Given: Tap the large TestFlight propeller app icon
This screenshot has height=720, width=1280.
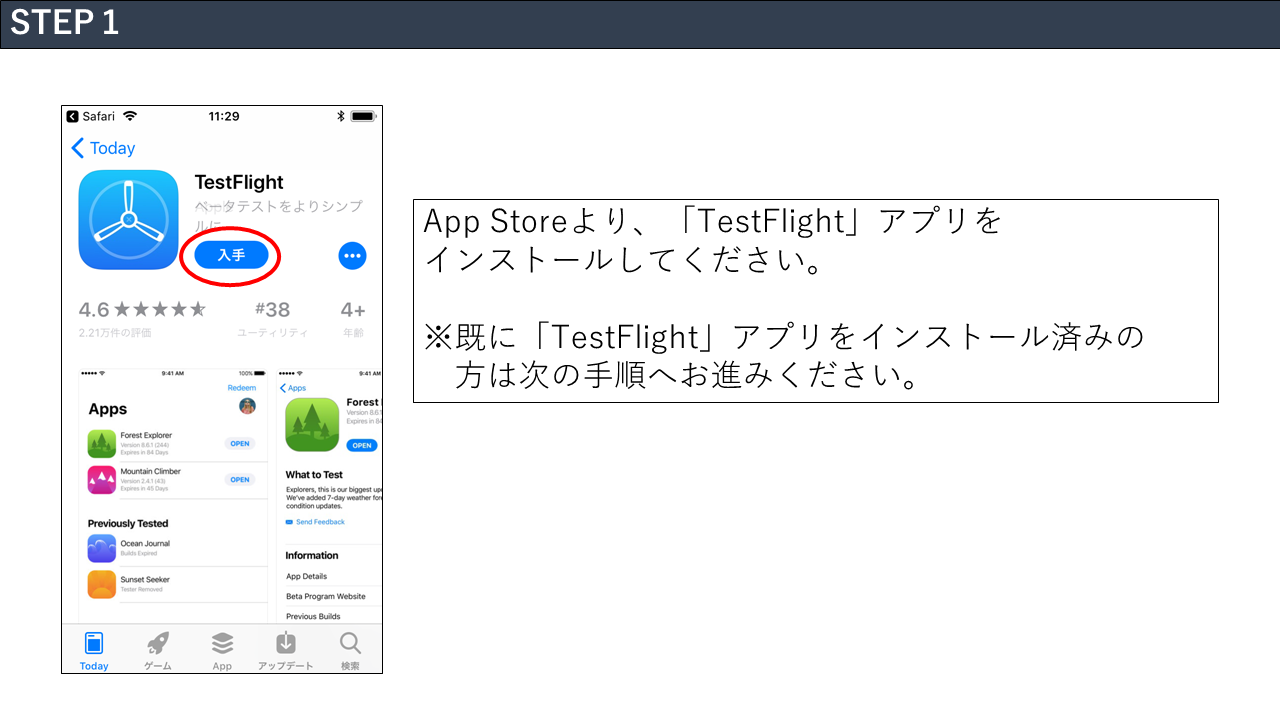Looking at the screenshot, I should 128,220.
